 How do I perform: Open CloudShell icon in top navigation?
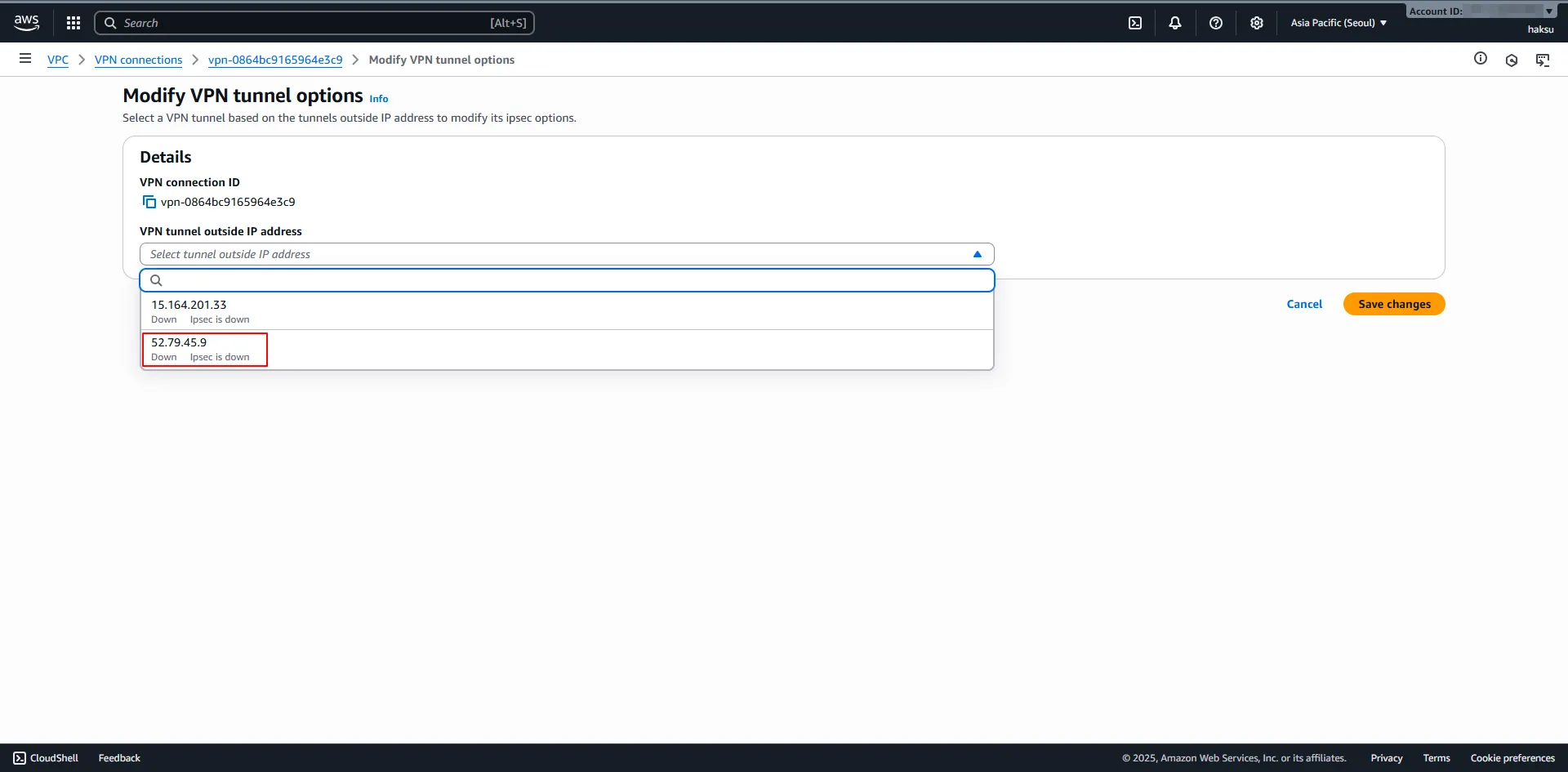coord(1135,23)
